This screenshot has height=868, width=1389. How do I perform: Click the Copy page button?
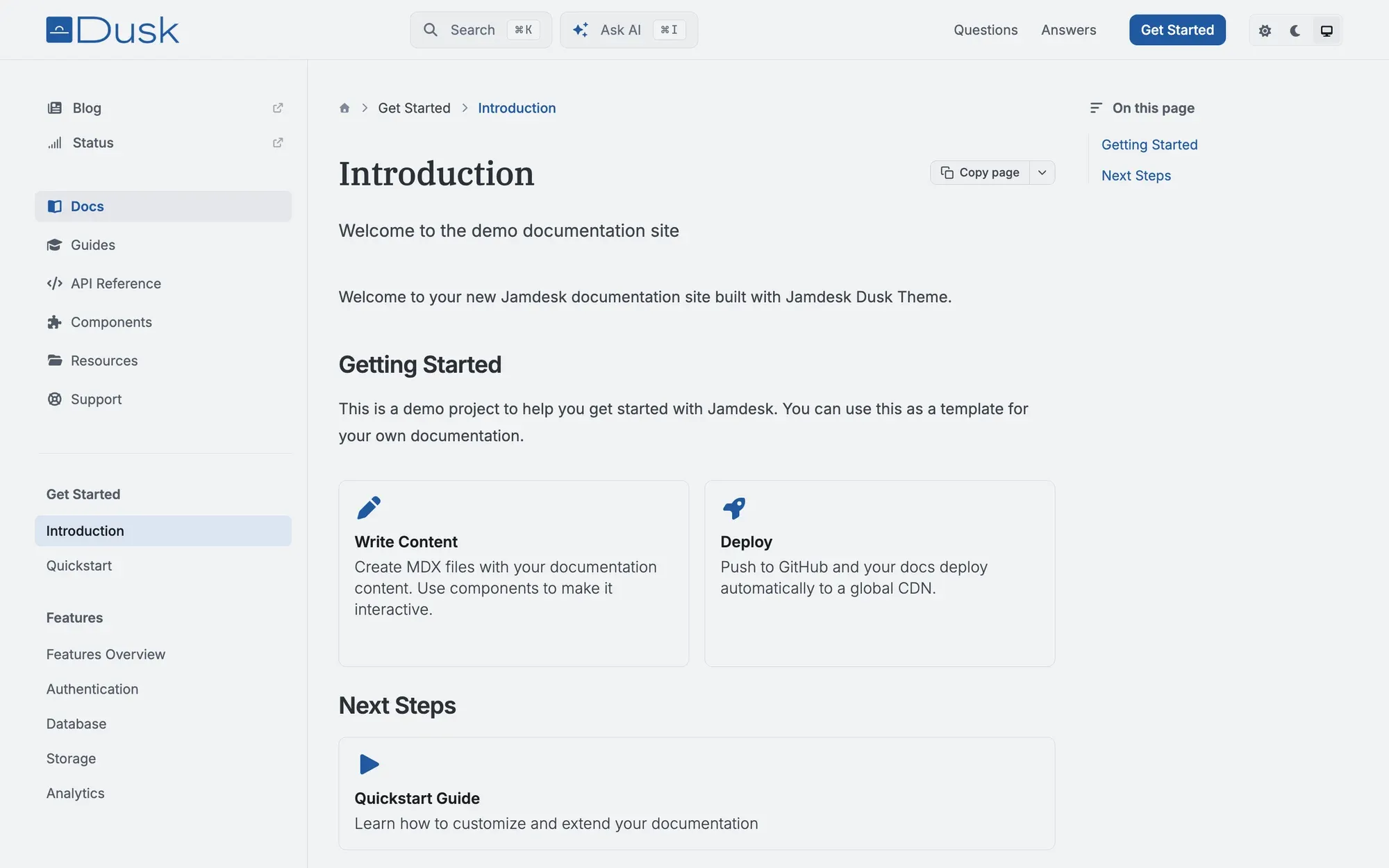[980, 173]
